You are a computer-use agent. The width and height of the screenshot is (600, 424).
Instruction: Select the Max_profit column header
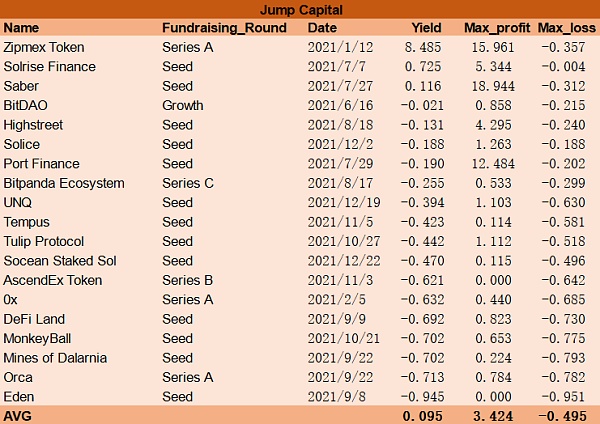(496, 28)
